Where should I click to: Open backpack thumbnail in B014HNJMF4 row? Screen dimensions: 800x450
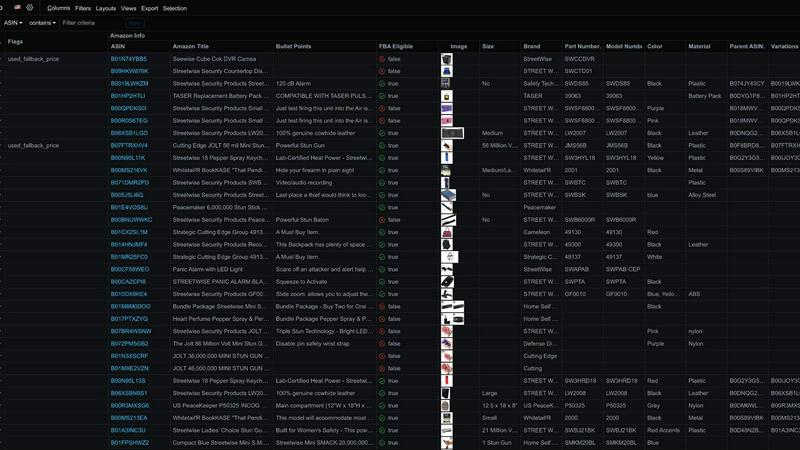[446, 244]
